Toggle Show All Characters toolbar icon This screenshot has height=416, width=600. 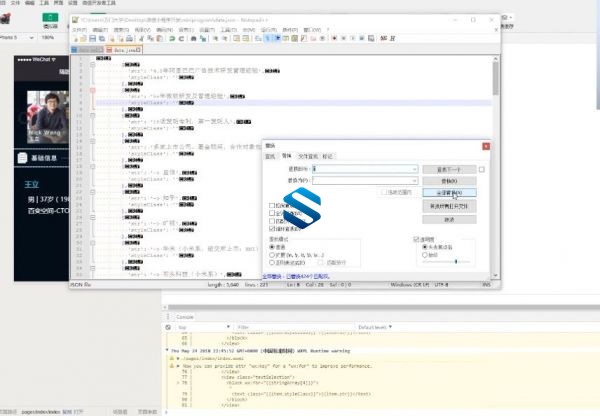click(x=267, y=38)
